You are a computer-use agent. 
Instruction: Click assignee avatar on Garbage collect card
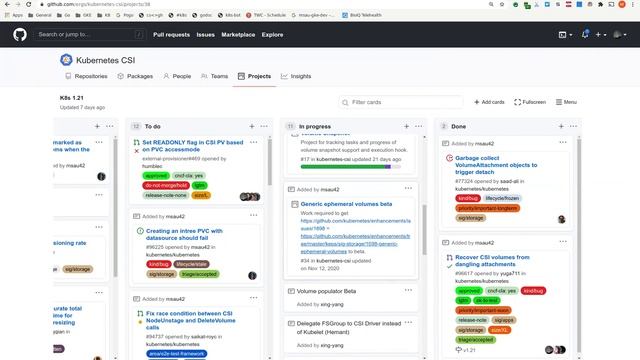(x=562, y=220)
